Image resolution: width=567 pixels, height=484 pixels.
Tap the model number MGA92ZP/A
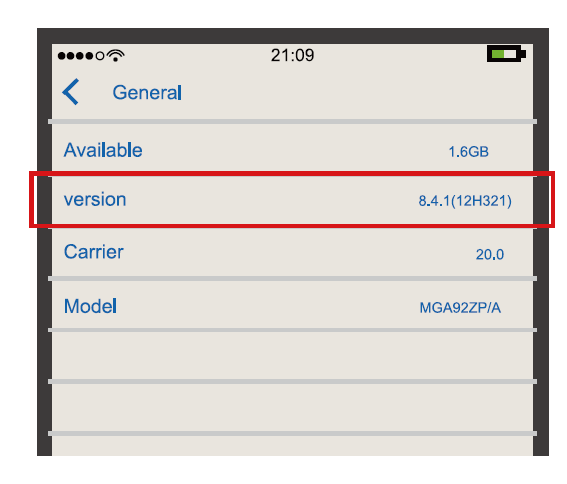click(x=460, y=308)
